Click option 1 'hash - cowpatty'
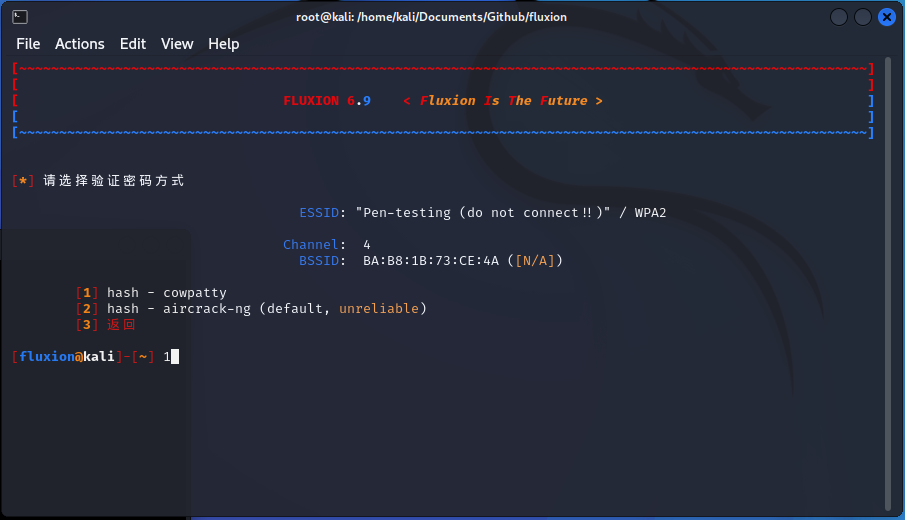The width and height of the screenshot is (905, 520). [151, 293]
